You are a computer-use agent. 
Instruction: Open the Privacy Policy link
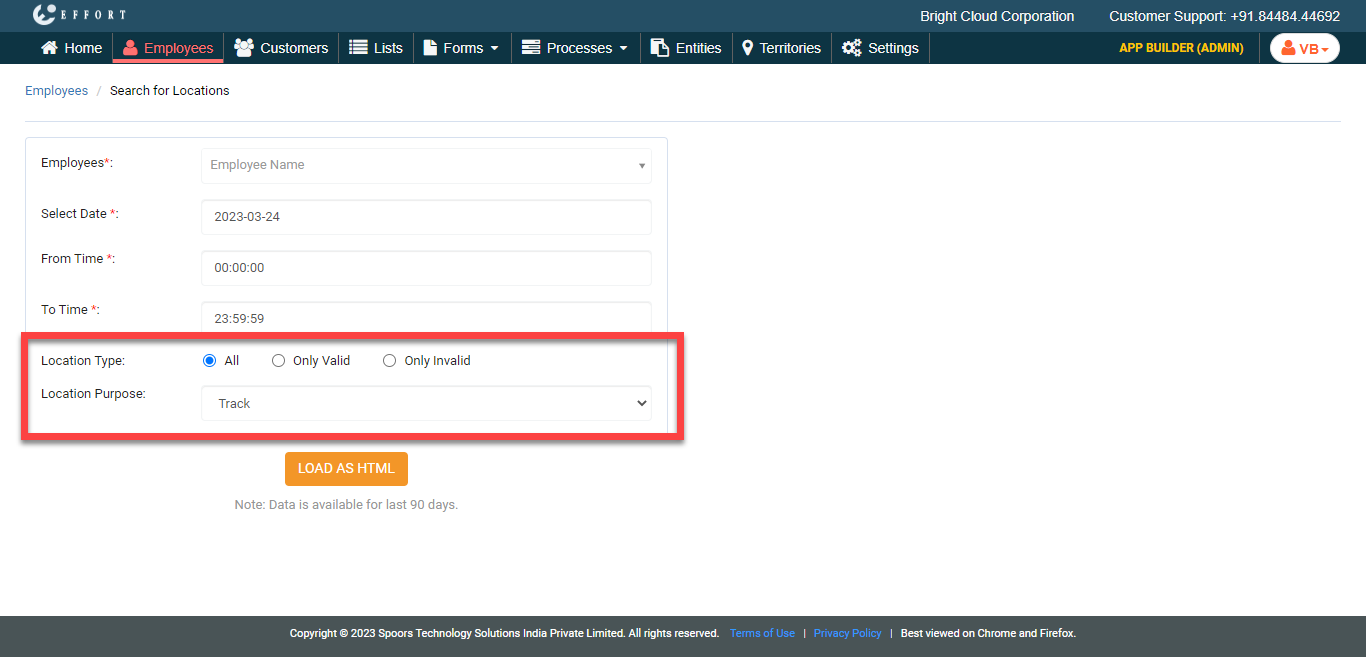[847, 633]
